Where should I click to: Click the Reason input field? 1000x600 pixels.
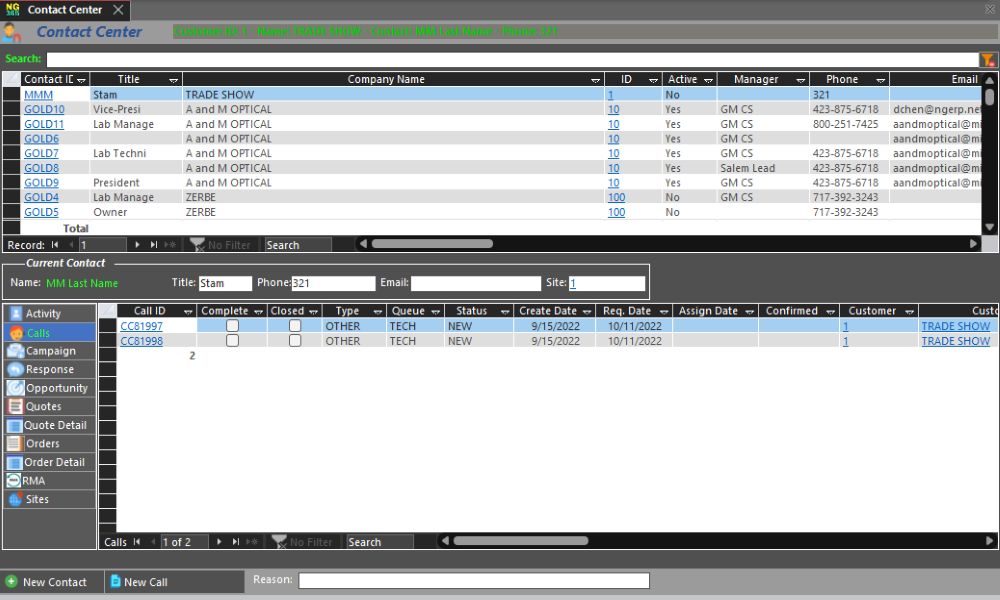coord(473,581)
